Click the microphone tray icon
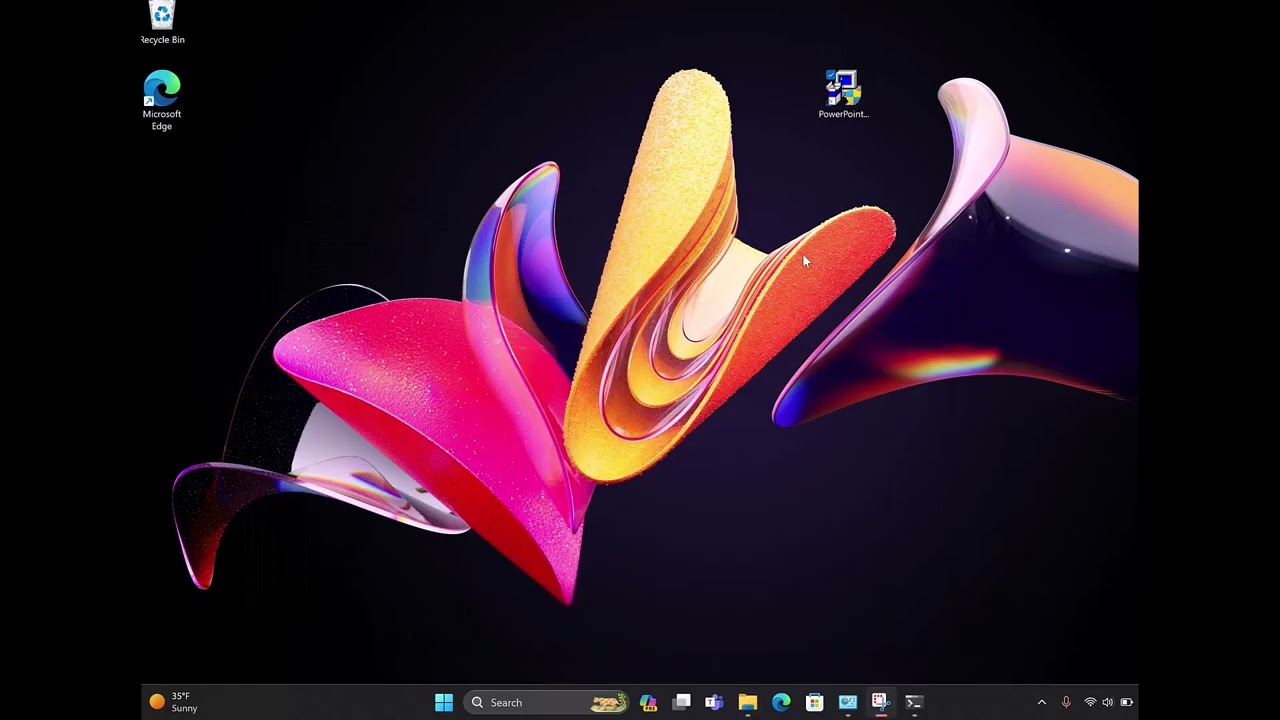The image size is (1280, 720). click(x=1066, y=702)
